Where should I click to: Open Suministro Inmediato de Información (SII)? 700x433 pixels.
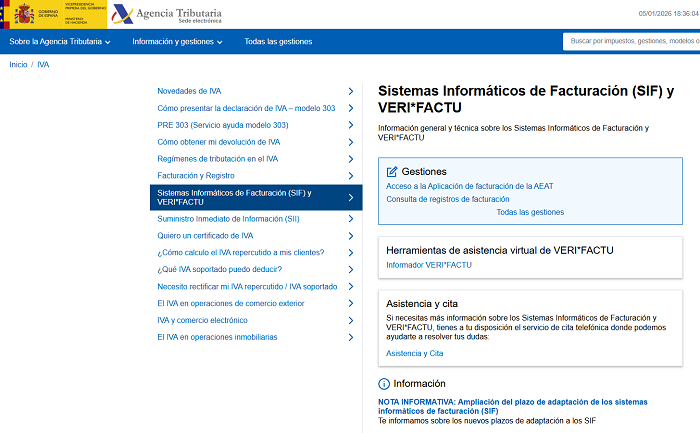228,219
